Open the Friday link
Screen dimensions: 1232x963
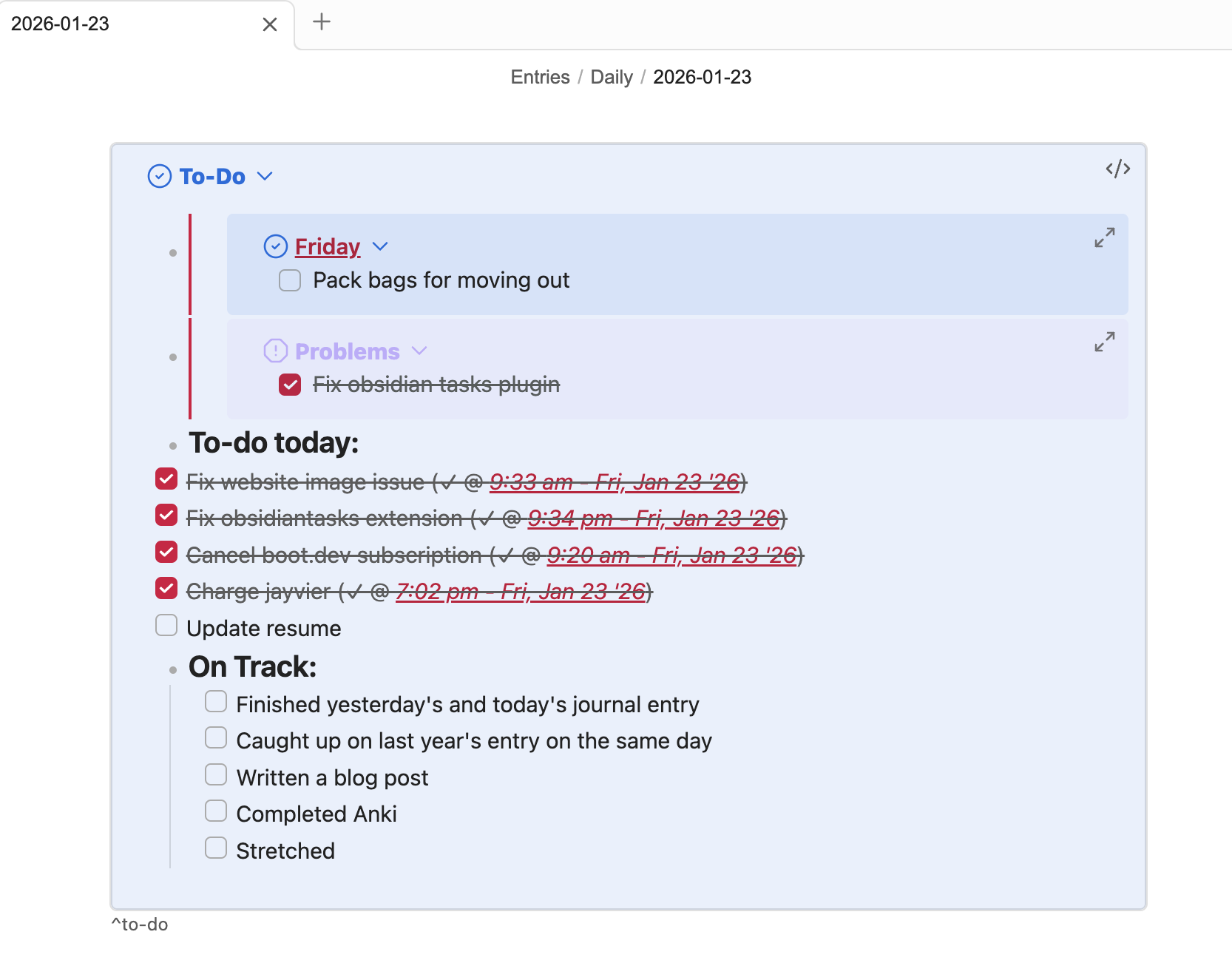[328, 246]
